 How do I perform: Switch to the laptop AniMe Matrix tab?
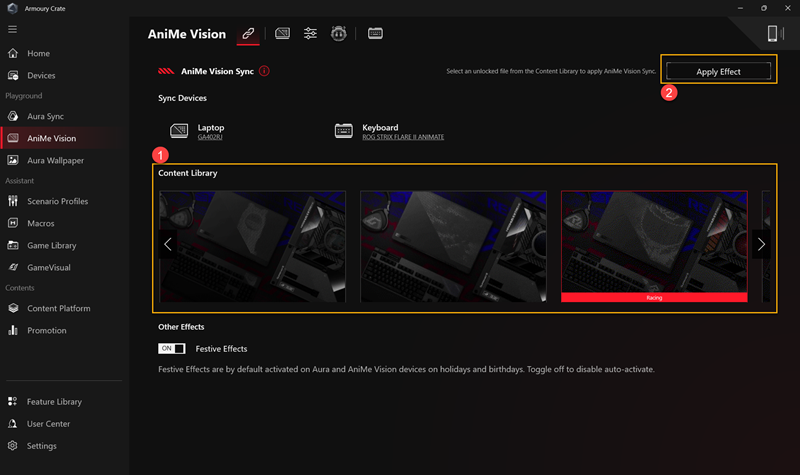pyautogui.click(x=282, y=34)
